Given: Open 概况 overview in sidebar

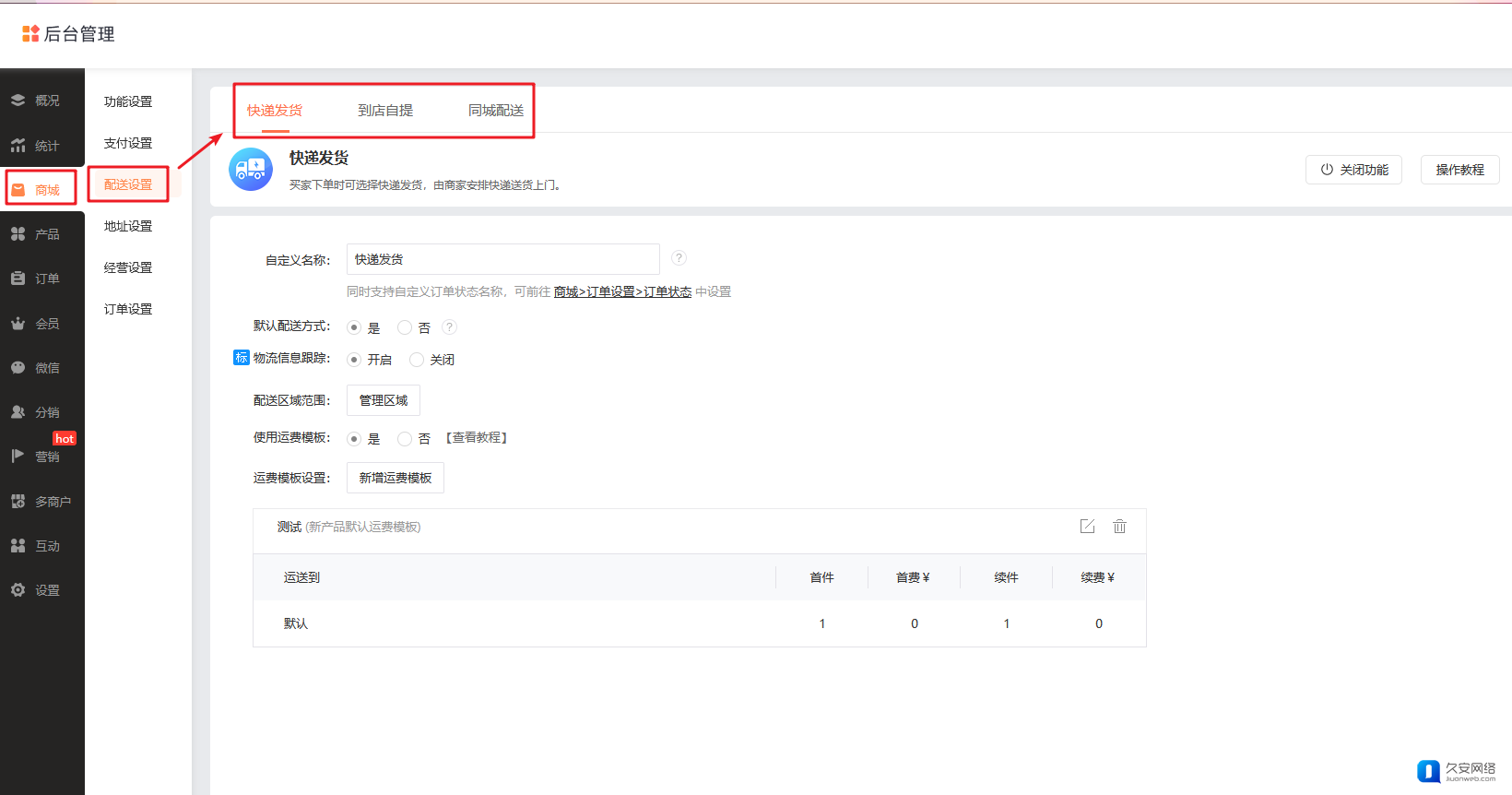Looking at the screenshot, I should 42,101.
